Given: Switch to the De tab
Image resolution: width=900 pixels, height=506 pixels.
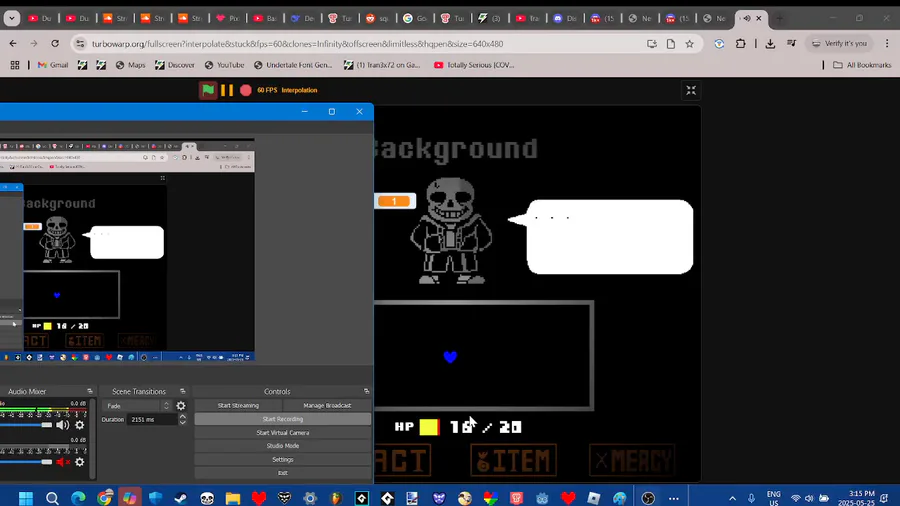Looking at the screenshot, I should (x=303, y=18).
